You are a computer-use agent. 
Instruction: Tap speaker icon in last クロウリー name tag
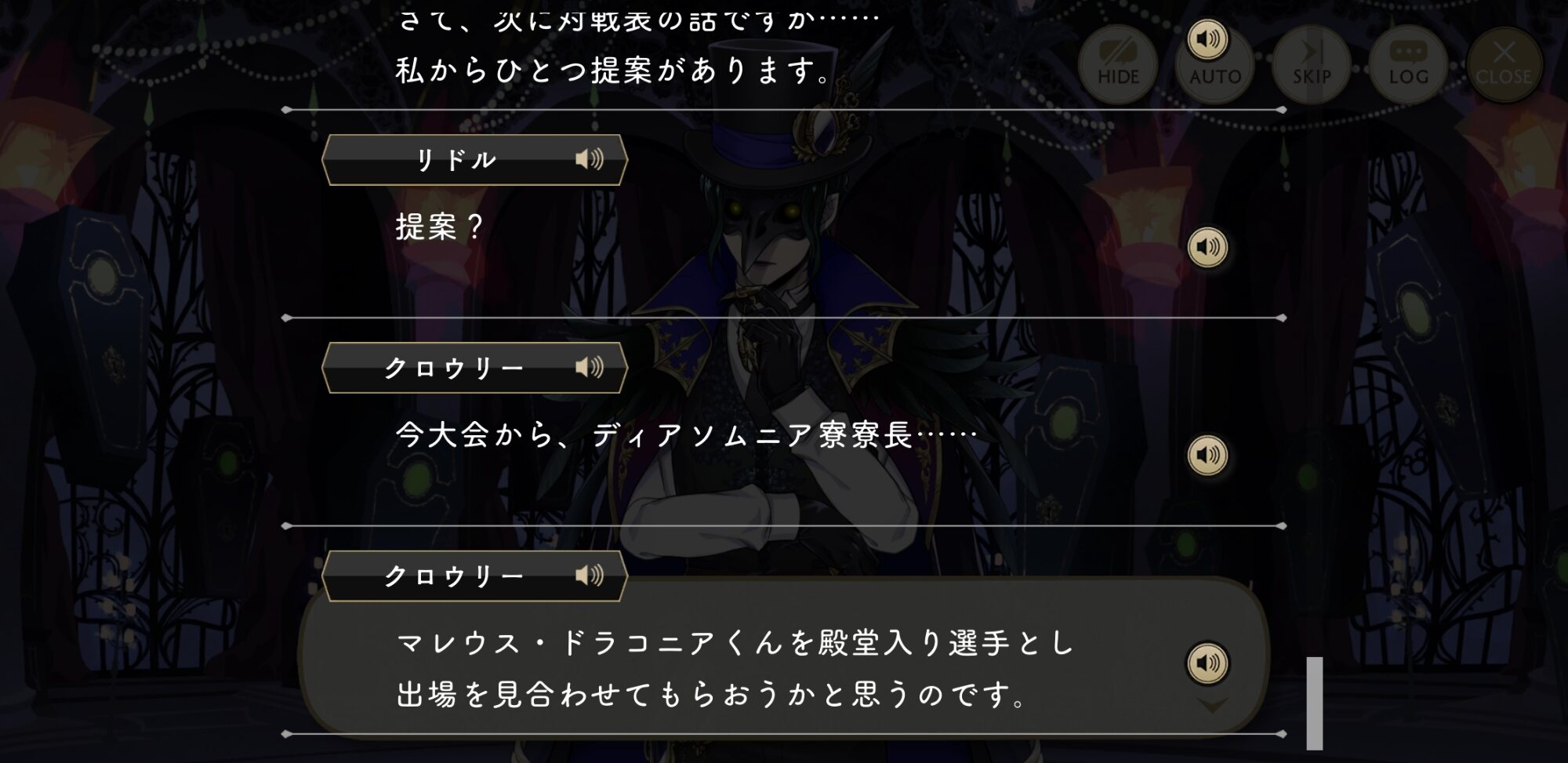coord(590,576)
